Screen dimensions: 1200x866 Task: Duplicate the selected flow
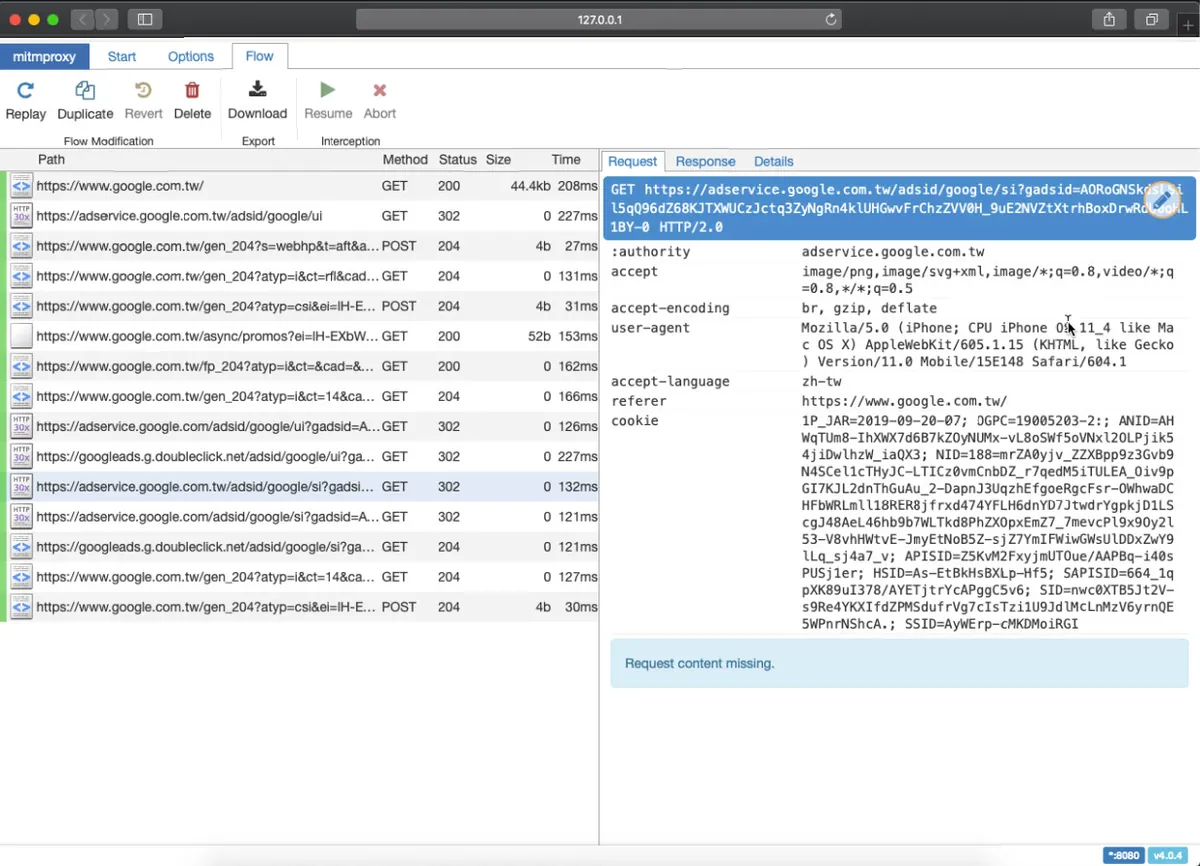(84, 99)
